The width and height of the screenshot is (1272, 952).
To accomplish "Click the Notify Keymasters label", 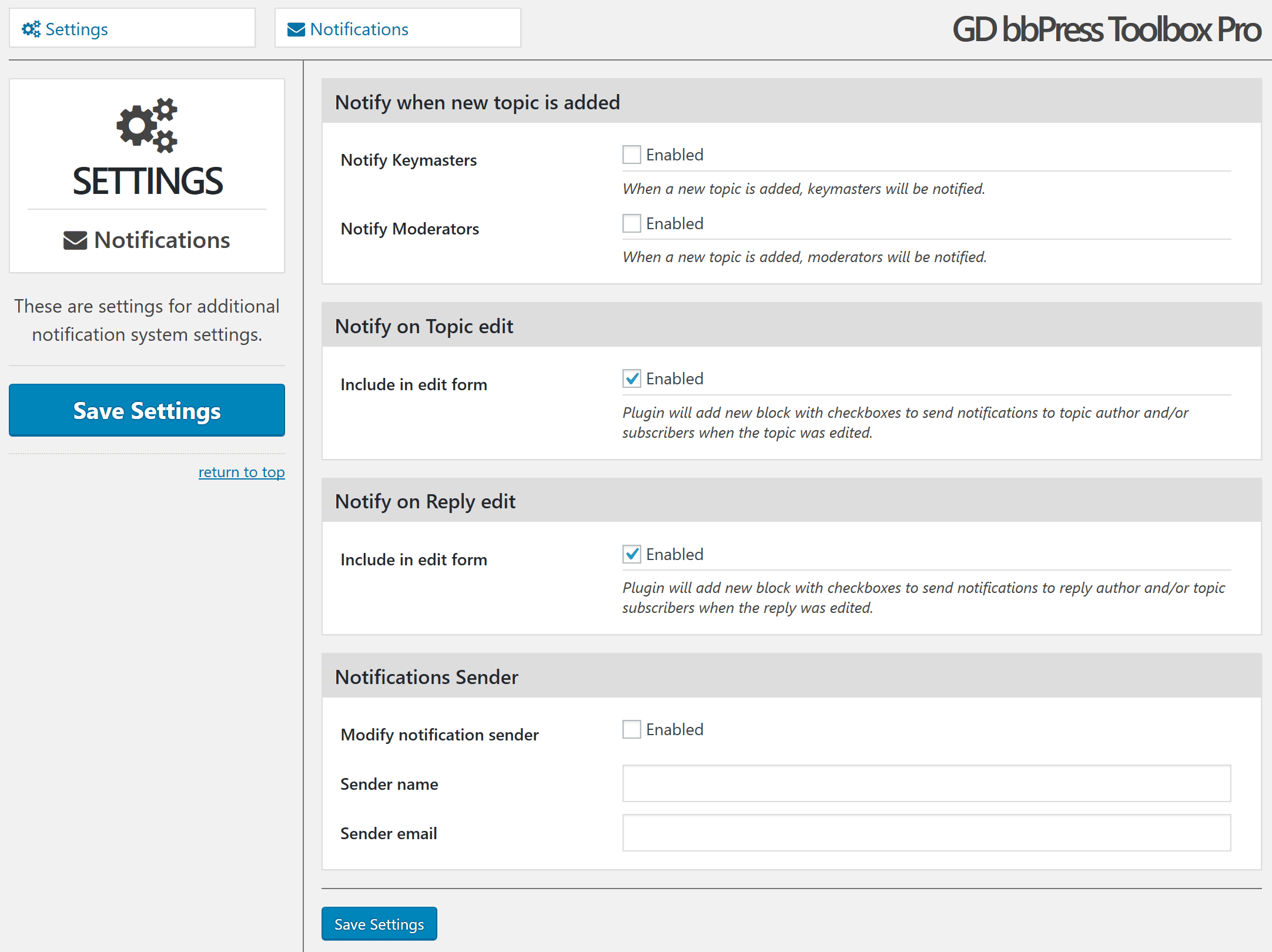I will tap(409, 160).
